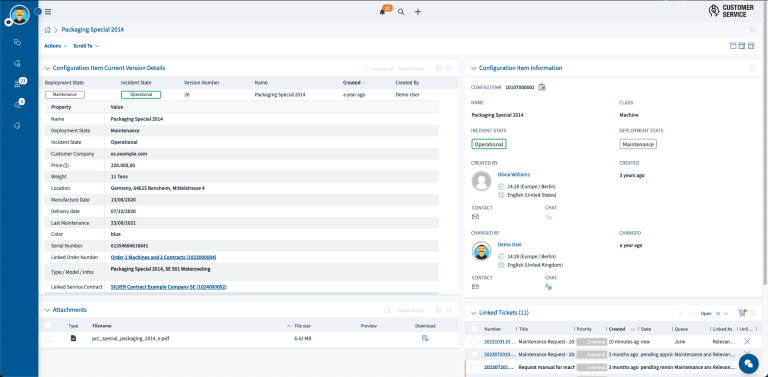This screenshot has height=377, width=768.
Task: Open the notifications bell
Action: pyautogui.click(x=383, y=12)
